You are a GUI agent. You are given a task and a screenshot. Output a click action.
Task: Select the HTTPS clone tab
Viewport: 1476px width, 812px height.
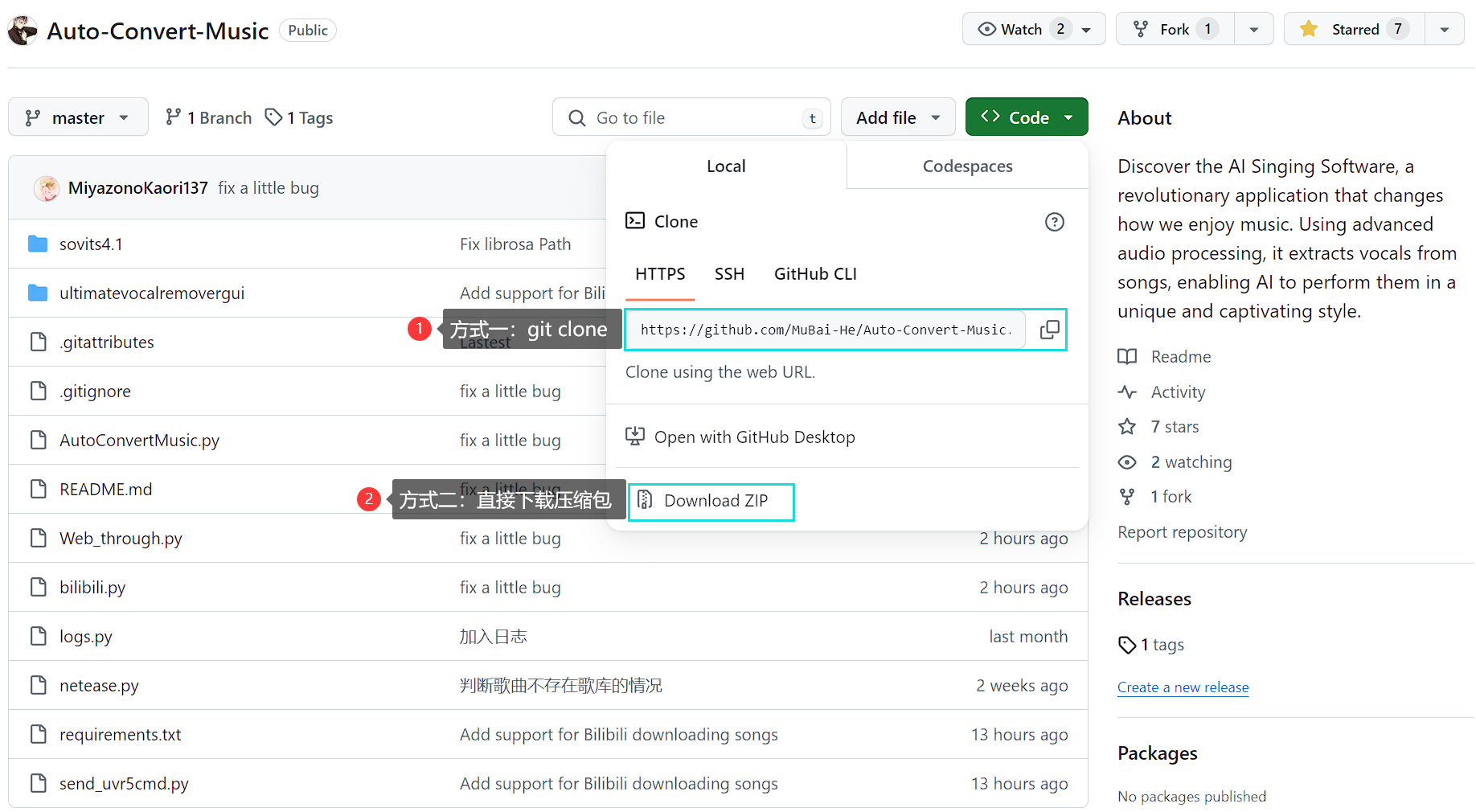(660, 274)
